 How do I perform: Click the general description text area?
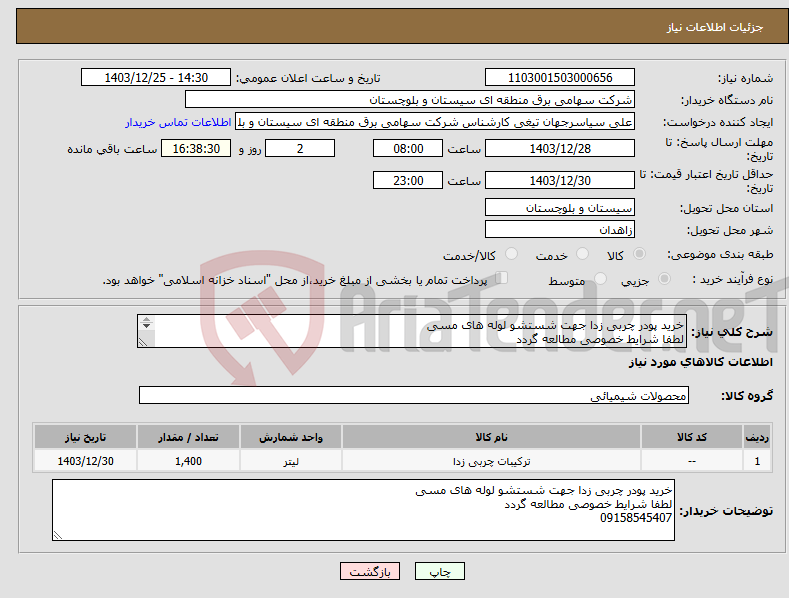pyautogui.click(x=412, y=331)
